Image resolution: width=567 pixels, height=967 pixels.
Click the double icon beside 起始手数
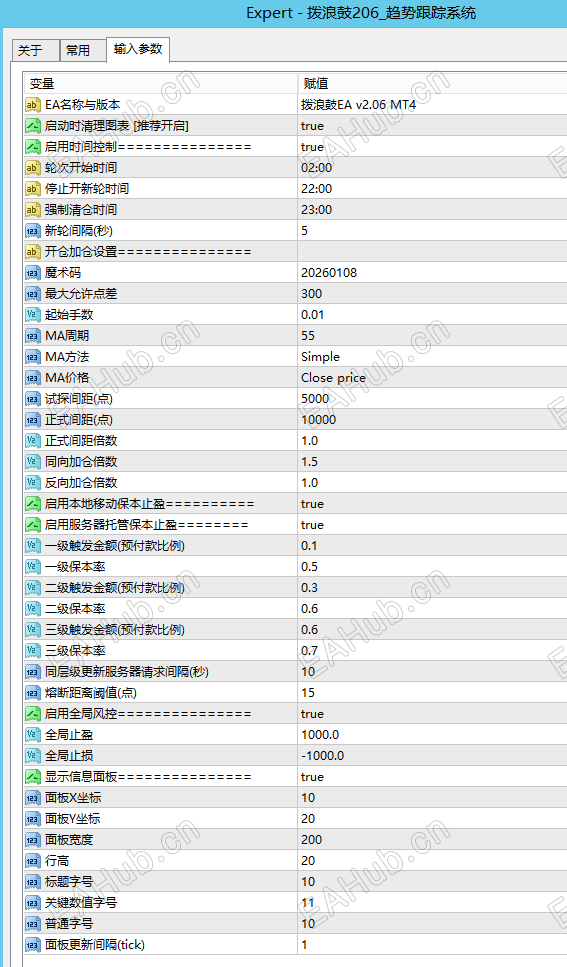click(33, 315)
